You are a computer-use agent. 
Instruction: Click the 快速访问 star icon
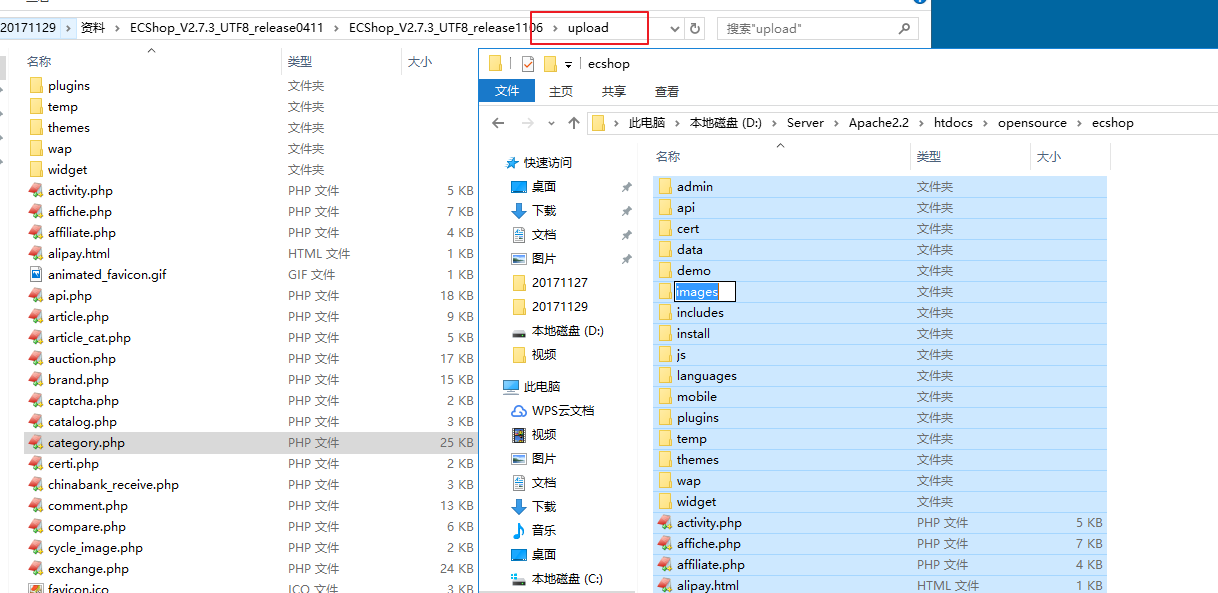pyautogui.click(x=512, y=163)
